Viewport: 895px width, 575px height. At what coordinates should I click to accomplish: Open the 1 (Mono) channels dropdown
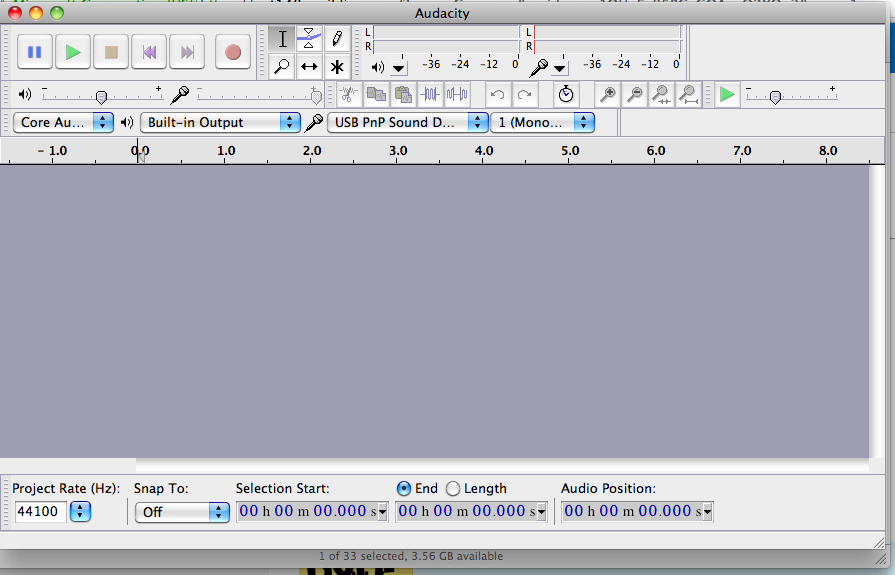[x=543, y=122]
